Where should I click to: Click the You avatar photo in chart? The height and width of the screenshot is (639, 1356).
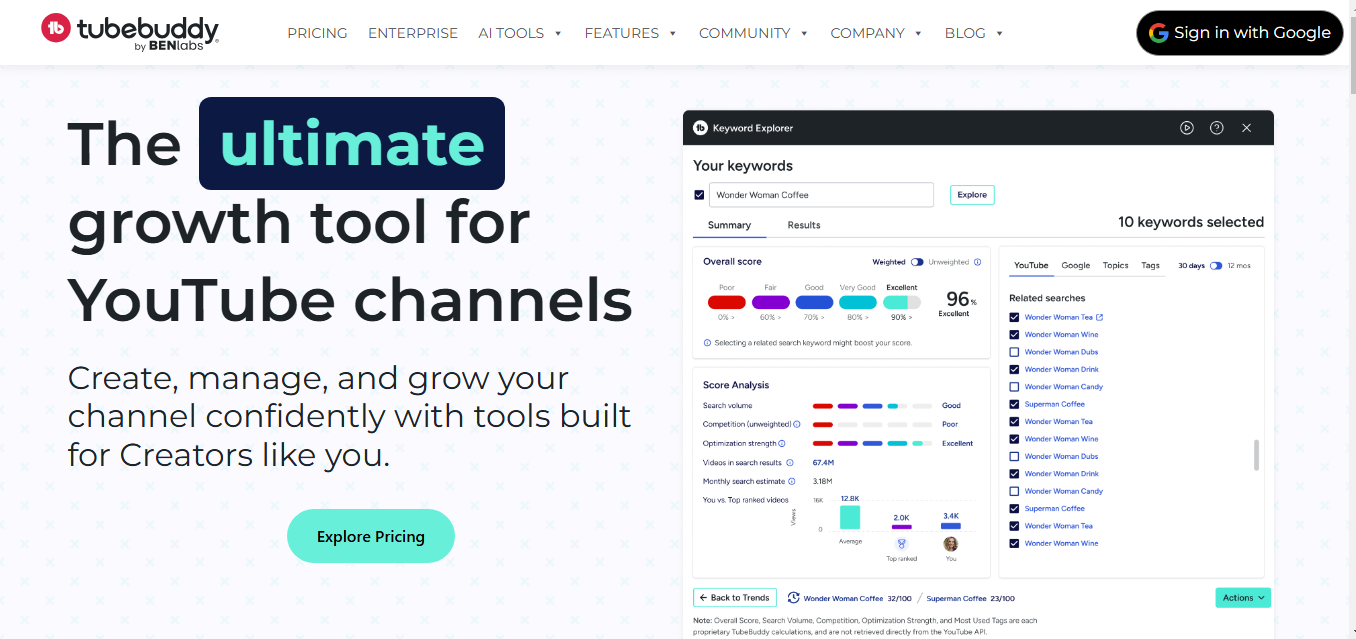(x=951, y=544)
